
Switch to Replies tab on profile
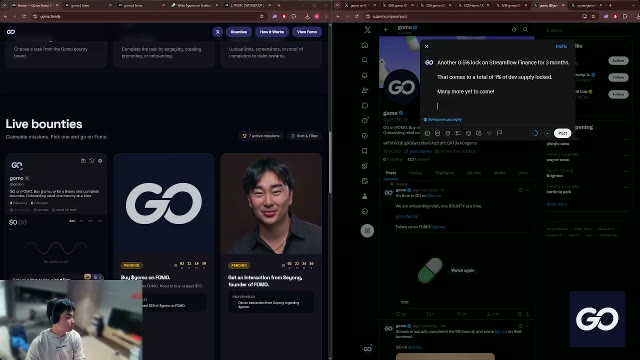[416, 173]
